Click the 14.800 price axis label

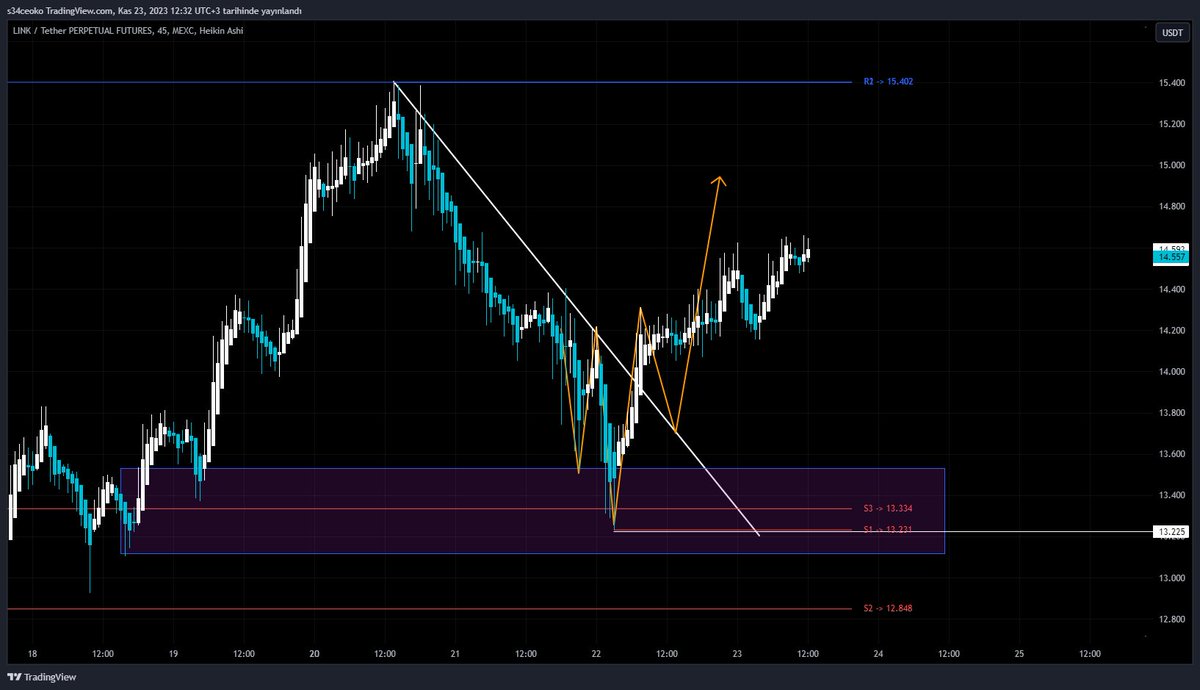point(1171,207)
